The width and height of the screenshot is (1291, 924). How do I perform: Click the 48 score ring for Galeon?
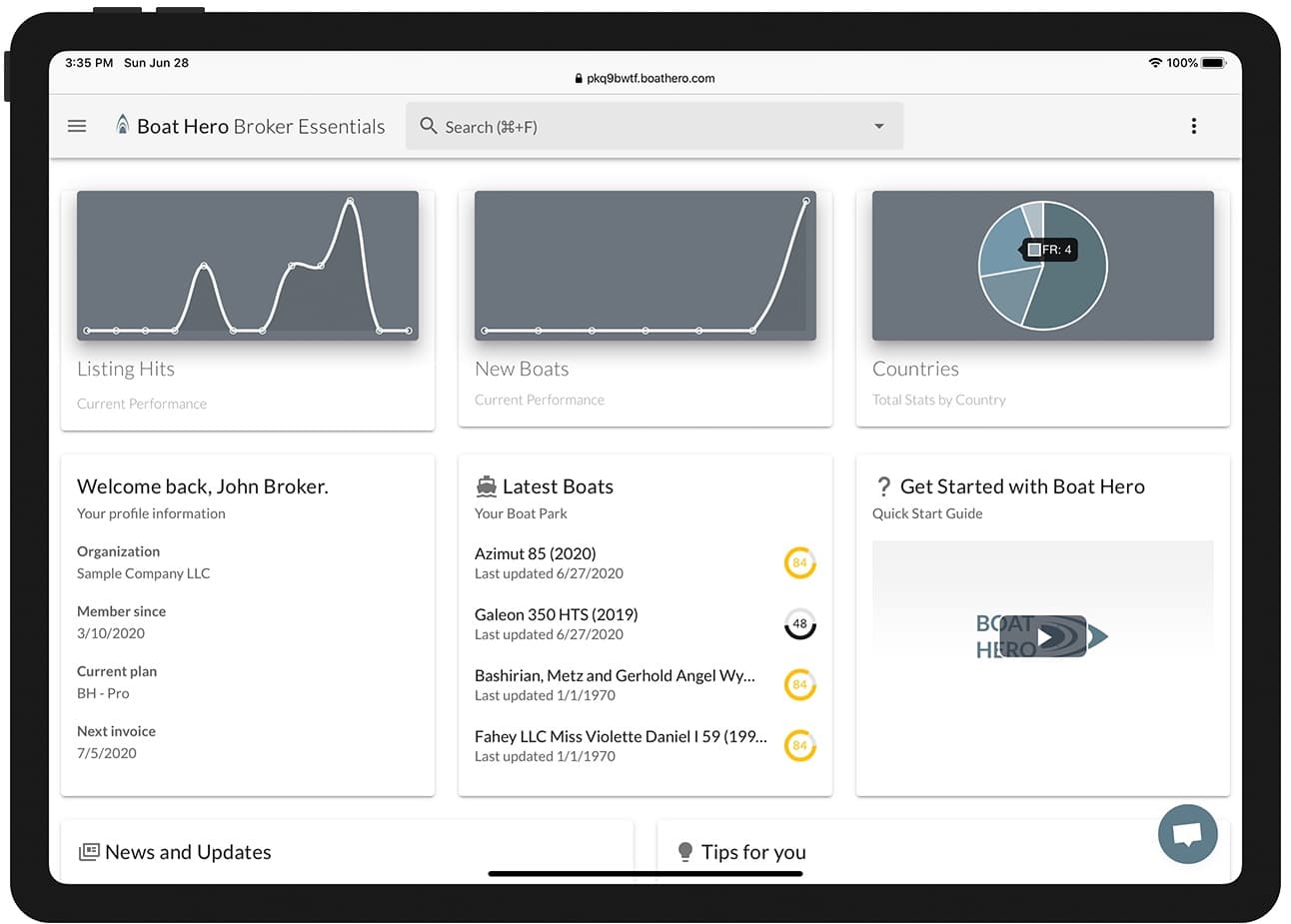pyautogui.click(x=799, y=624)
